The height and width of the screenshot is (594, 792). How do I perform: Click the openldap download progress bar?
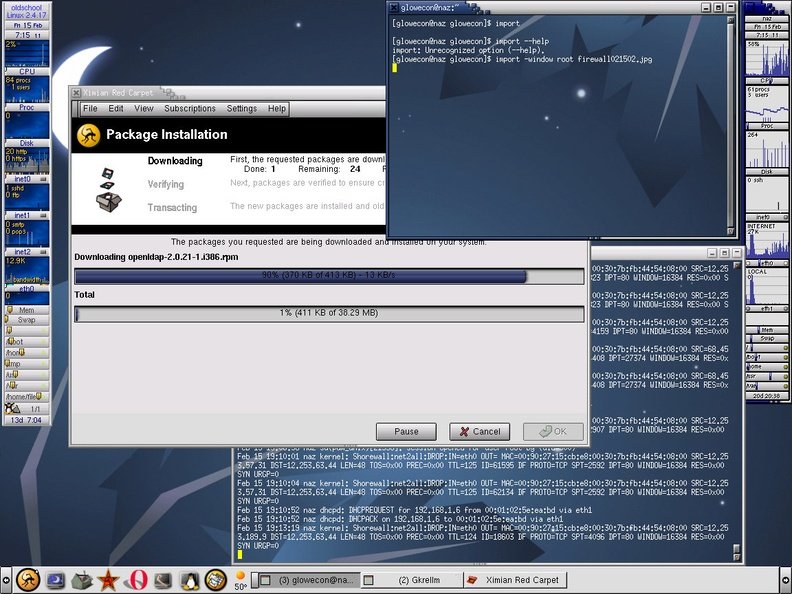pyautogui.click(x=329, y=276)
